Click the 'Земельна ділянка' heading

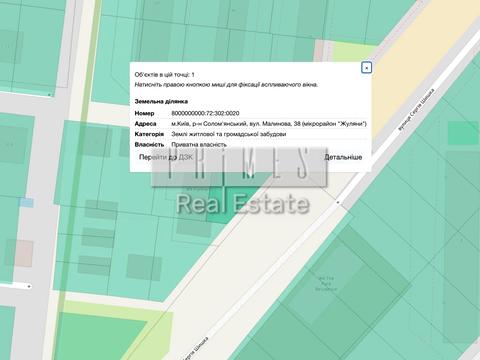[x=161, y=101]
